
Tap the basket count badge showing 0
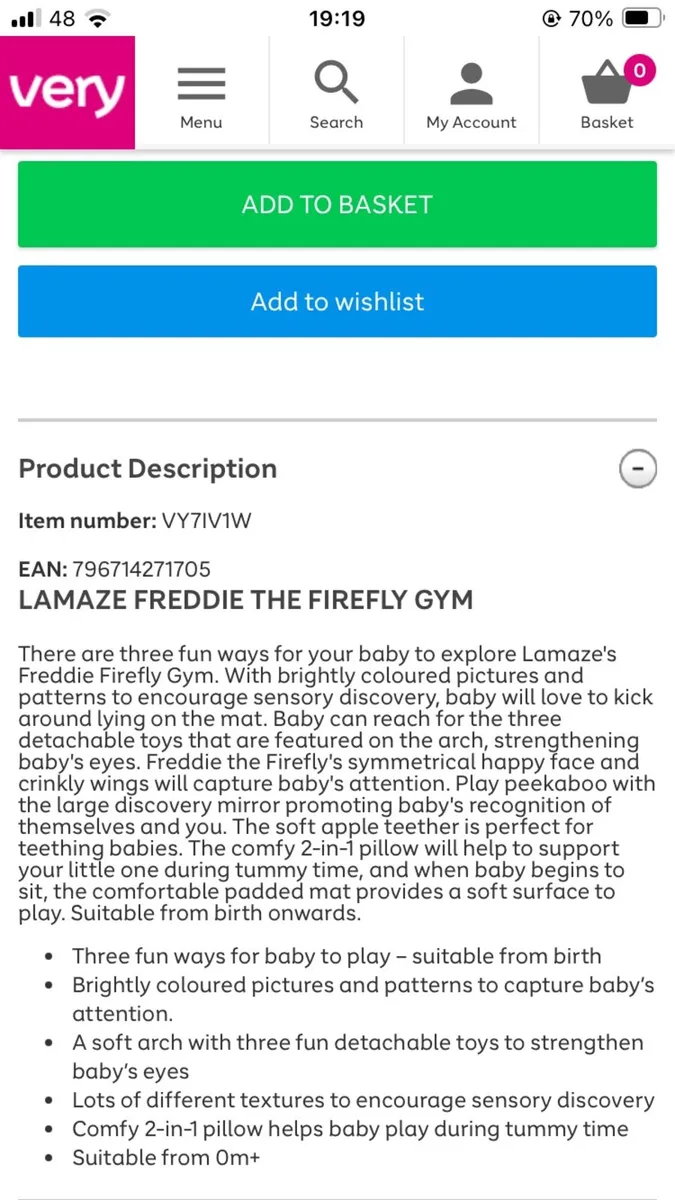tap(638, 70)
